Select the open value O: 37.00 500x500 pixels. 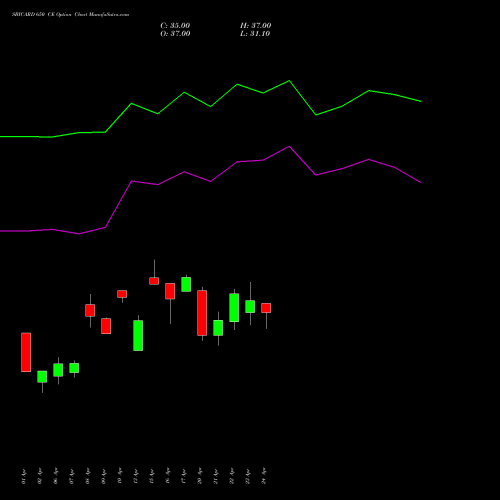click(x=175, y=34)
